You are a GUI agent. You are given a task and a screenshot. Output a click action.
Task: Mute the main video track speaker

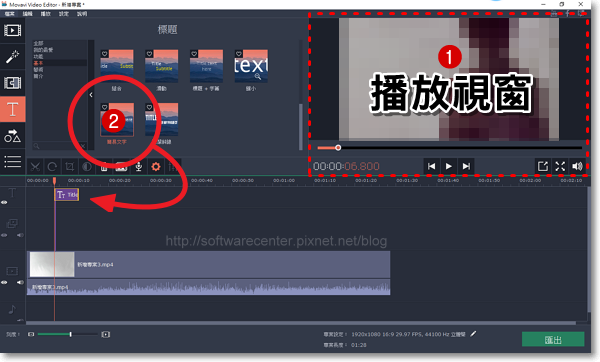pos(20,282)
